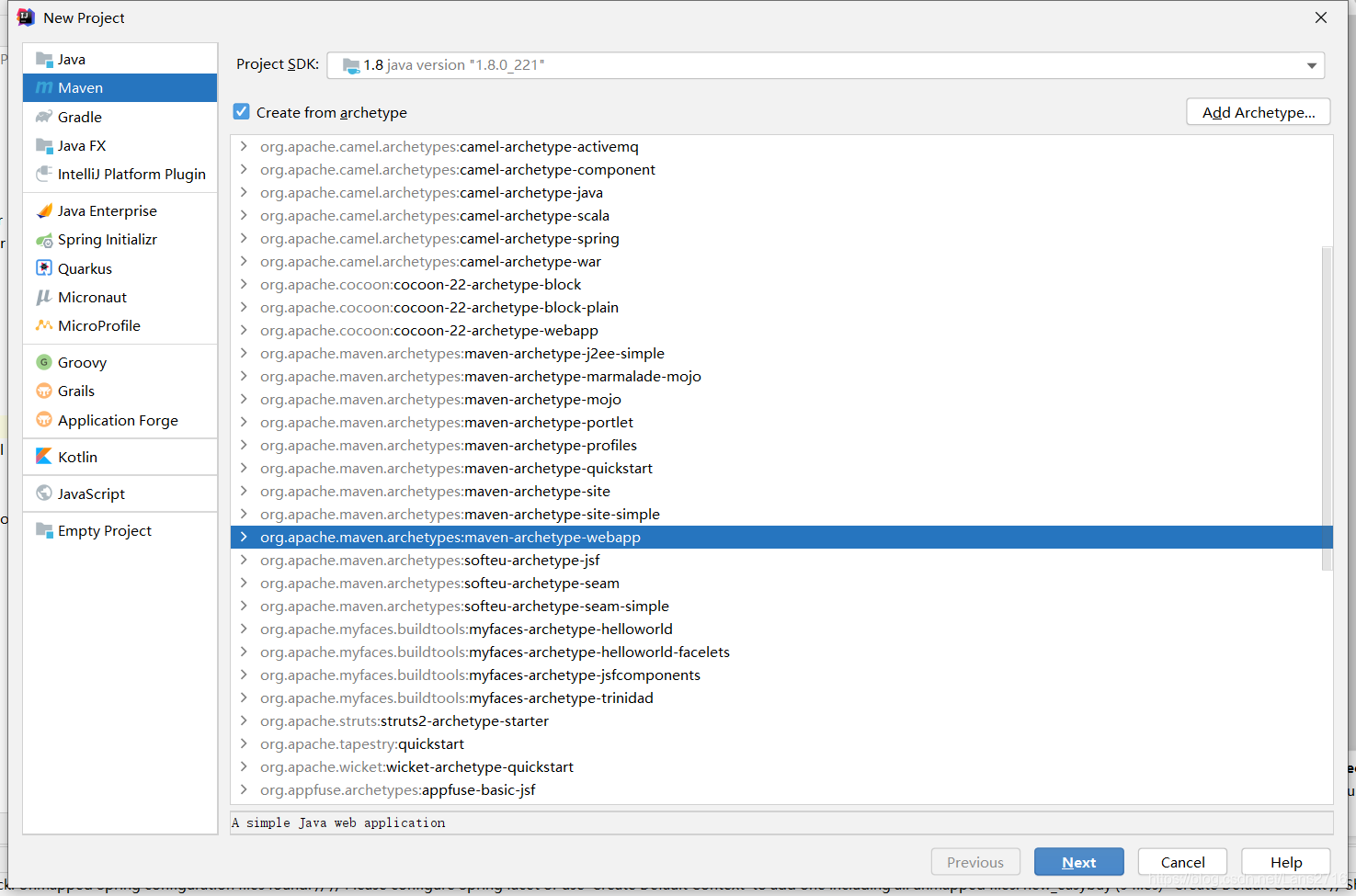Open the IntelliJ Platform Plugin category
1356x896 pixels.
click(x=131, y=174)
